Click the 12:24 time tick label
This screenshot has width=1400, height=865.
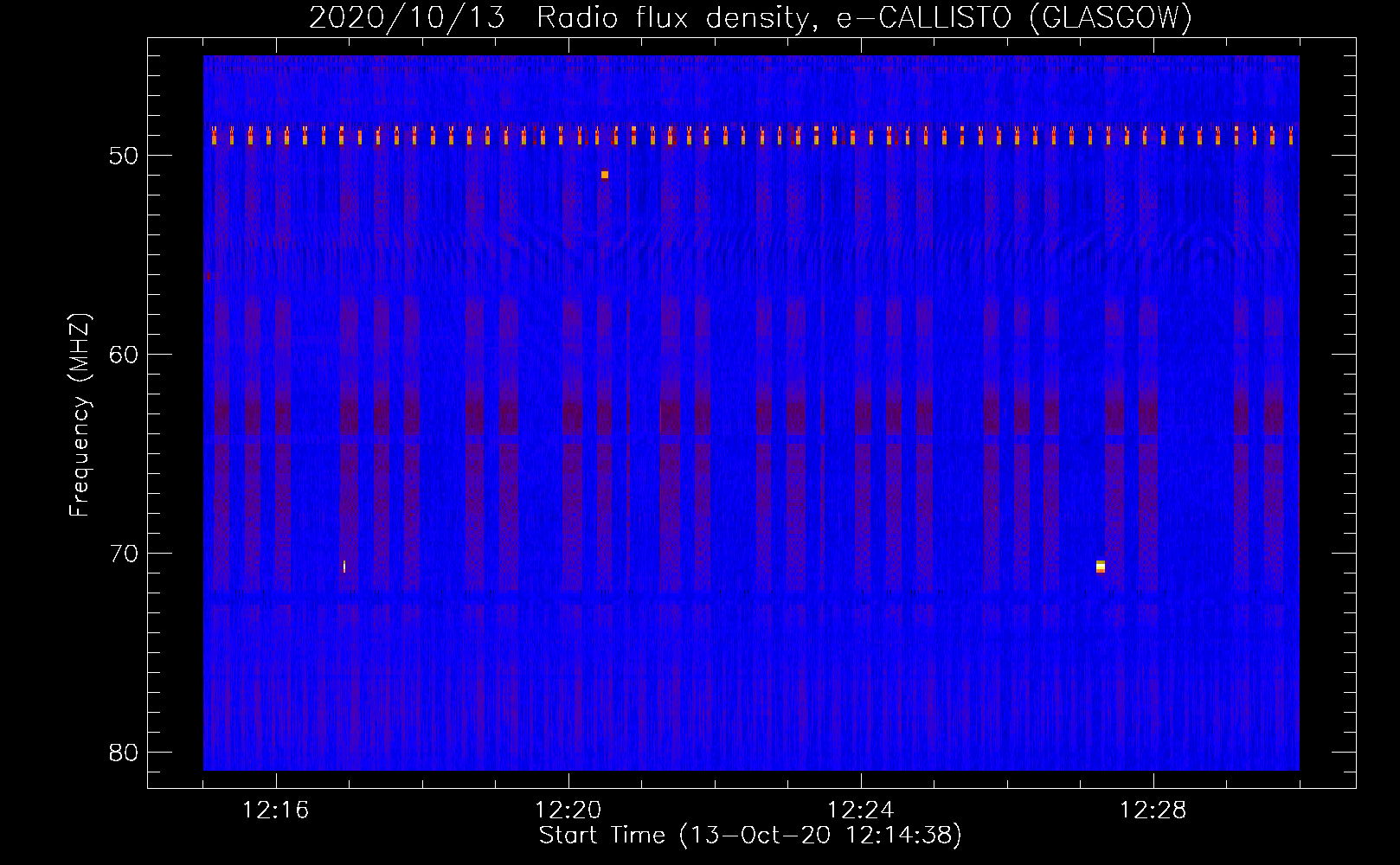point(861,811)
